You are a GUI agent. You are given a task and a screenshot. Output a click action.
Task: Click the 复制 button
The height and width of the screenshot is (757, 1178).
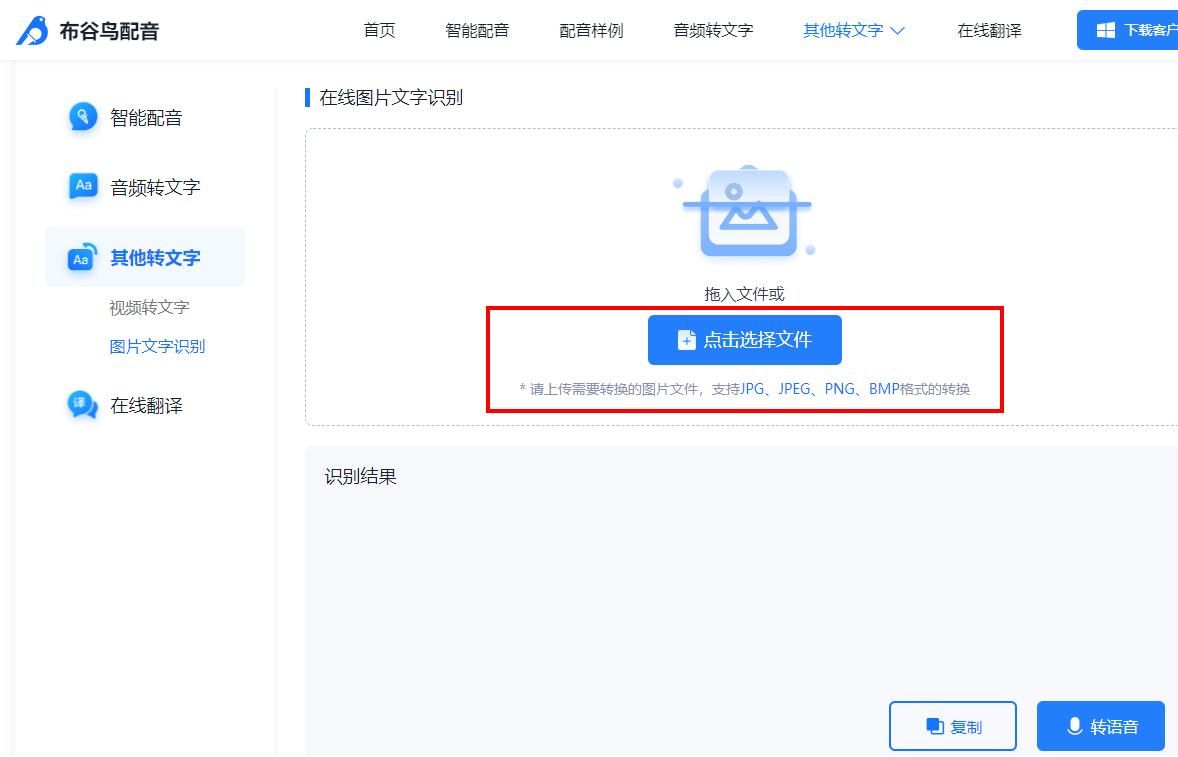(x=953, y=726)
